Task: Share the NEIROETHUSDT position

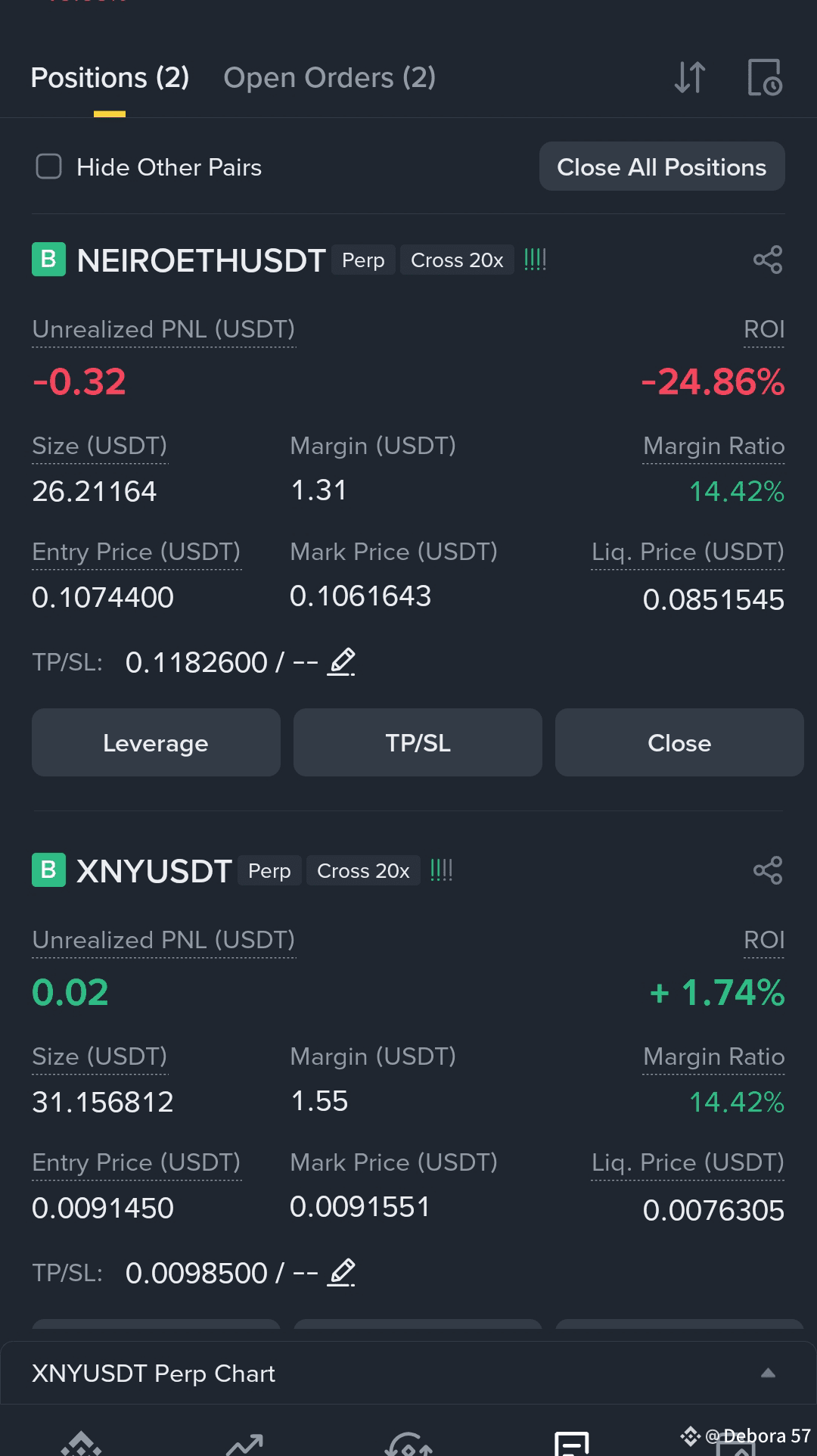Action: [768, 260]
